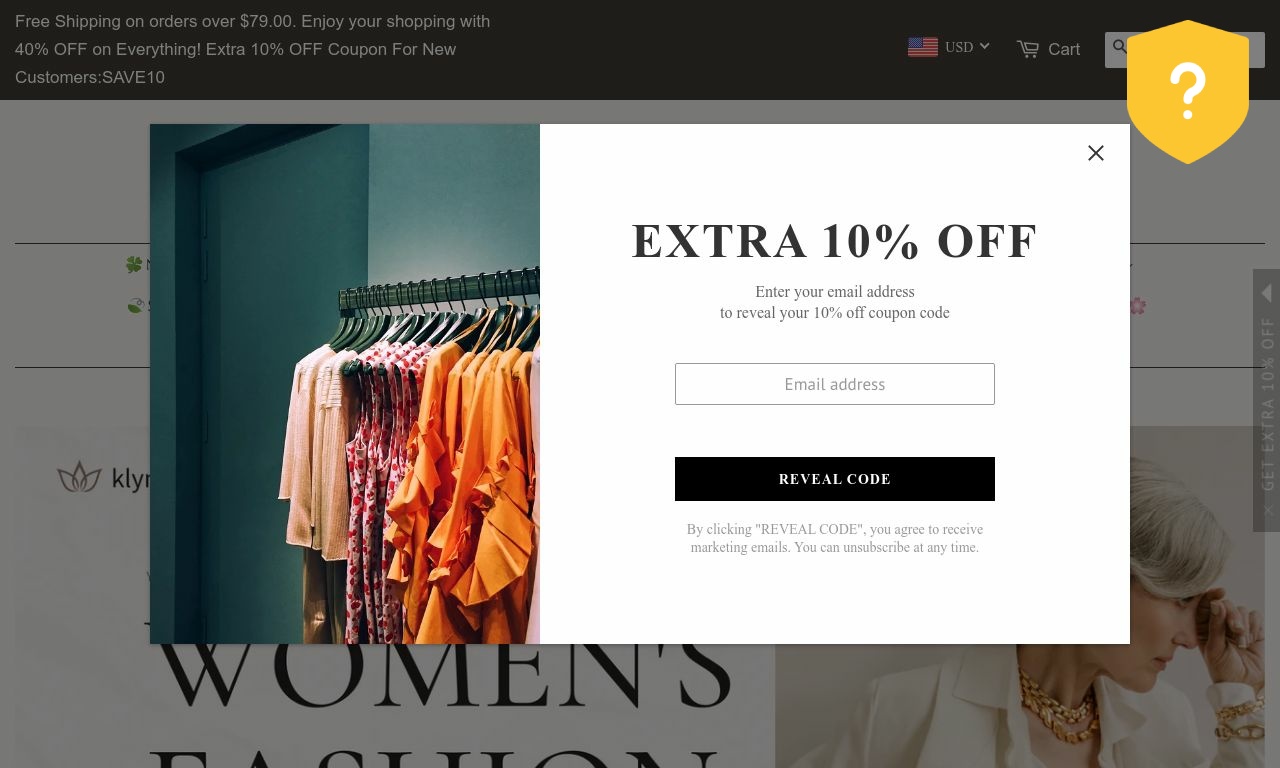Click the Cart link text
Viewport: 1280px width, 768px height.
click(1064, 49)
